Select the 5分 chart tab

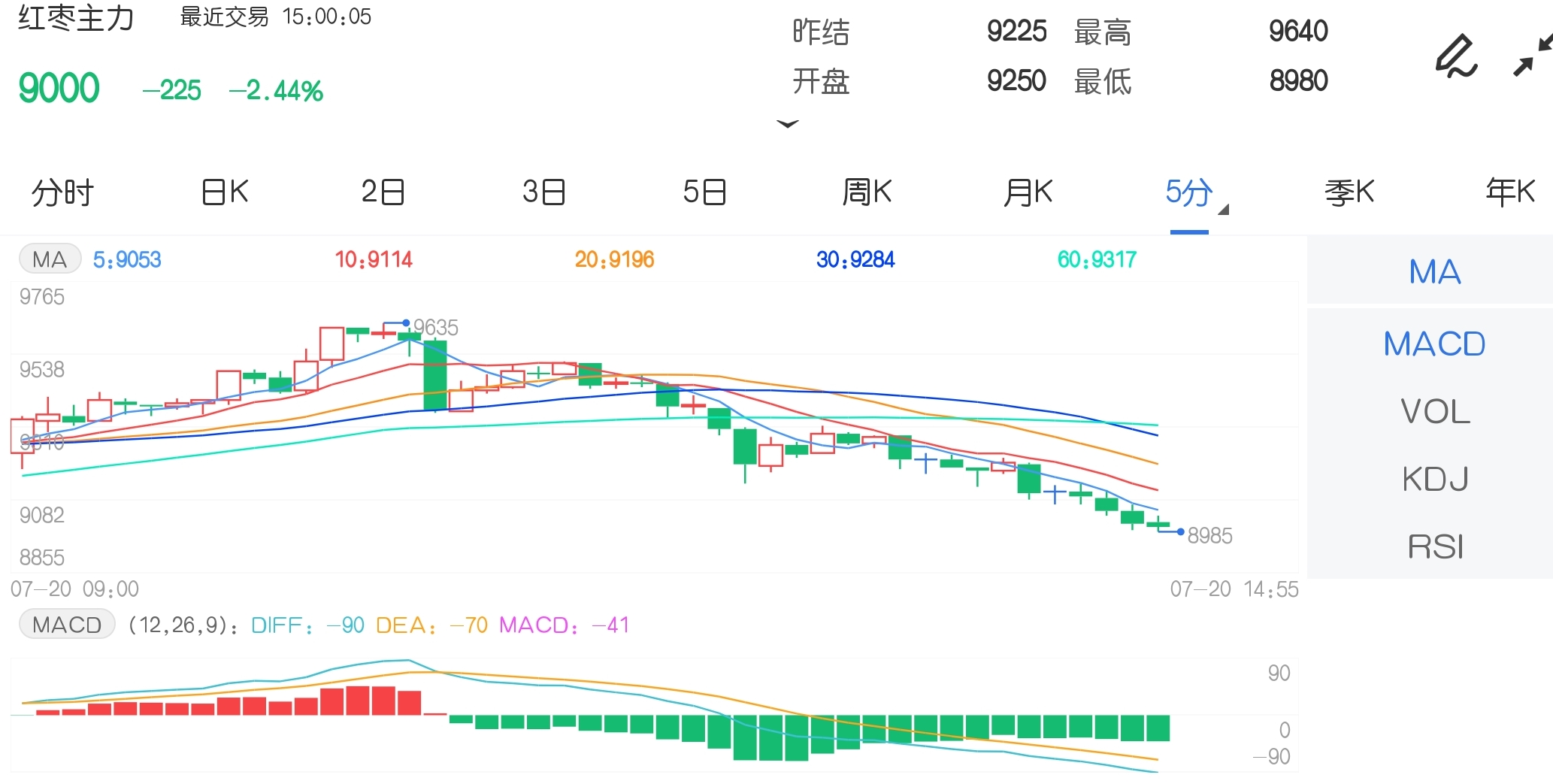pos(1189,192)
